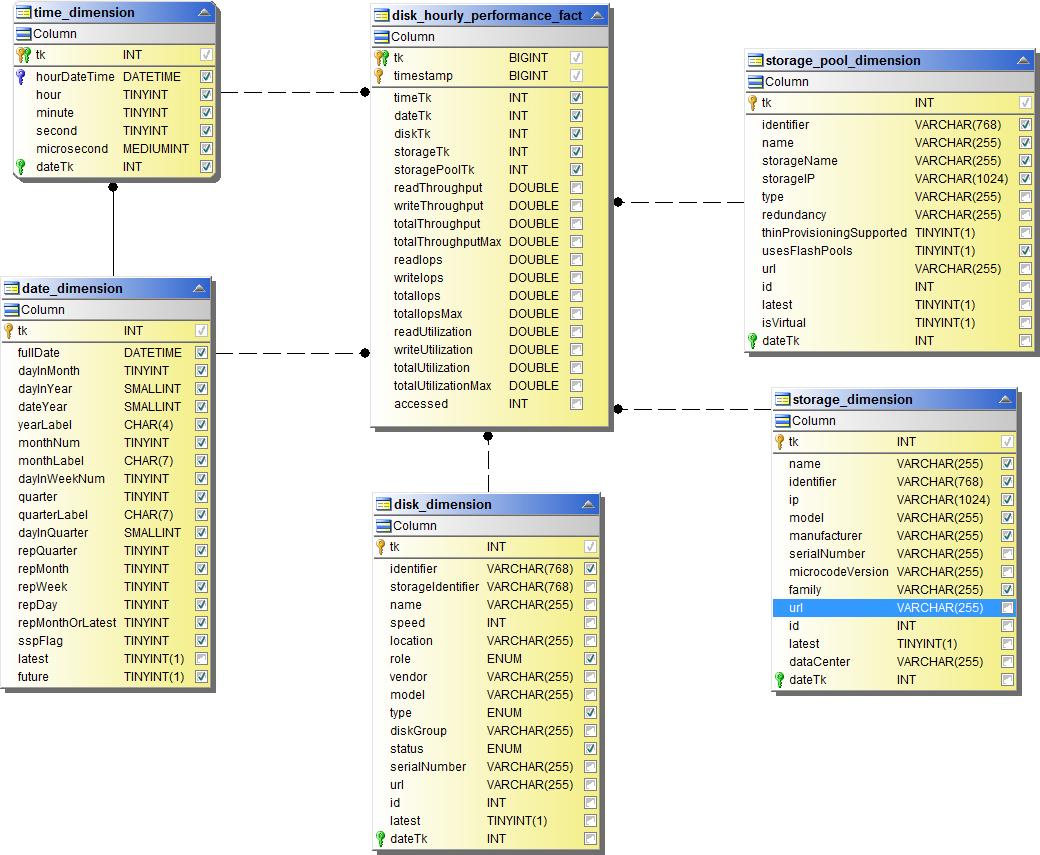Collapse the disk_hourly_performance_fact table
Image resolution: width=1040 pixels, height=855 pixels.
[x=597, y=16]
